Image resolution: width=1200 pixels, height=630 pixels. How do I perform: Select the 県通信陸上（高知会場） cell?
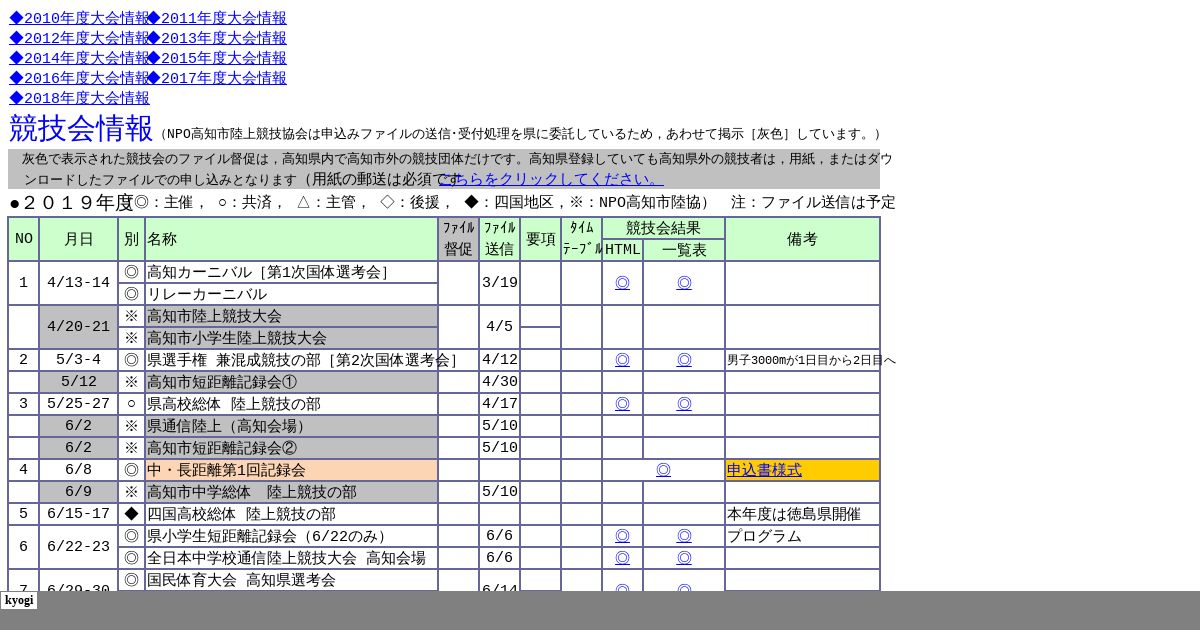pos(291,426)
